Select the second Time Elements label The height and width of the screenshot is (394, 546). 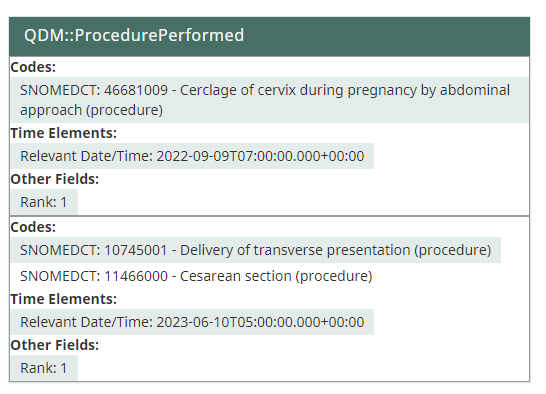point(63,299)
